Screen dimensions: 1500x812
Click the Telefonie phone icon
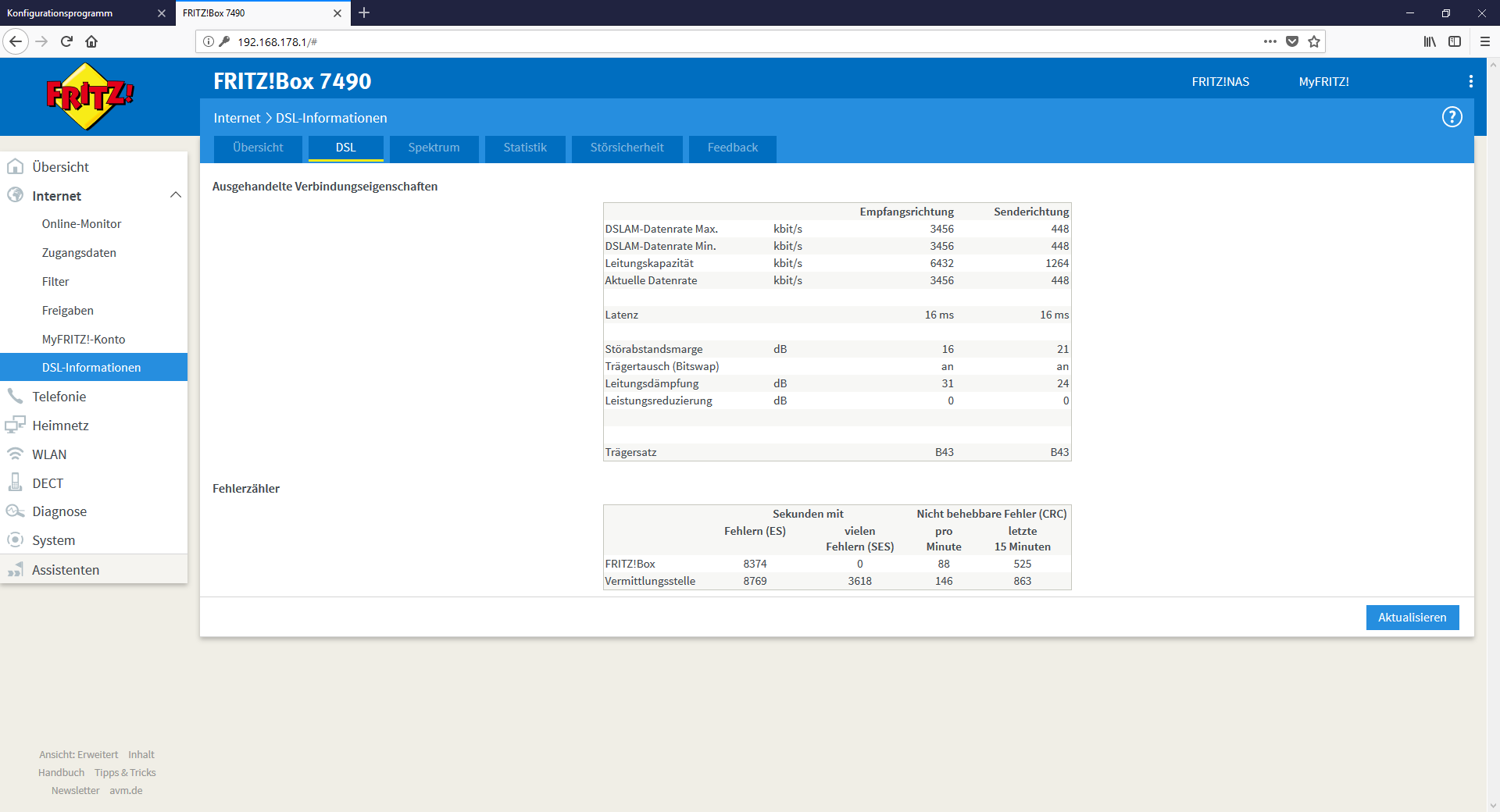tap(15, 396)
